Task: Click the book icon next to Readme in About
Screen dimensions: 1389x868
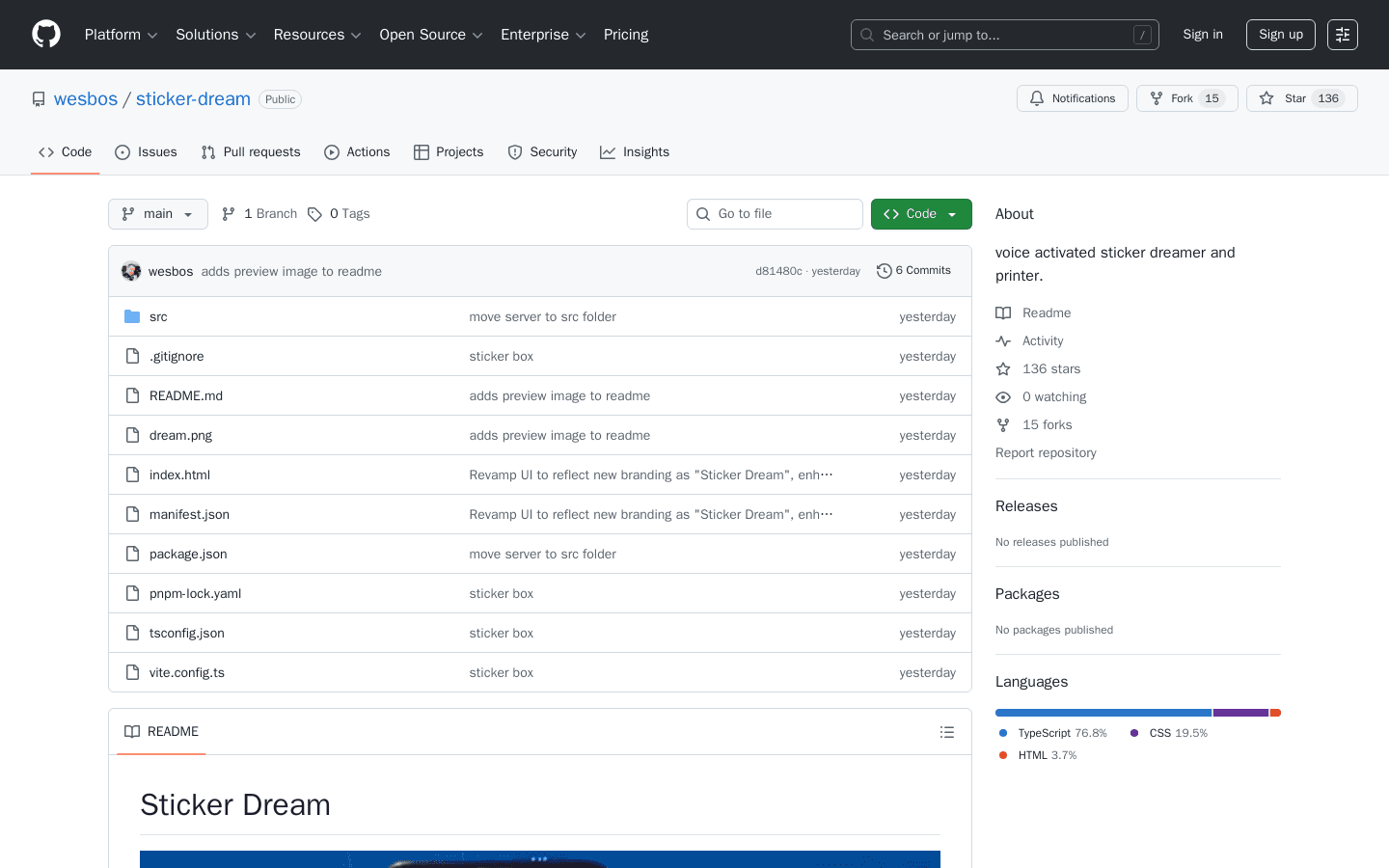Action: 1003,312
